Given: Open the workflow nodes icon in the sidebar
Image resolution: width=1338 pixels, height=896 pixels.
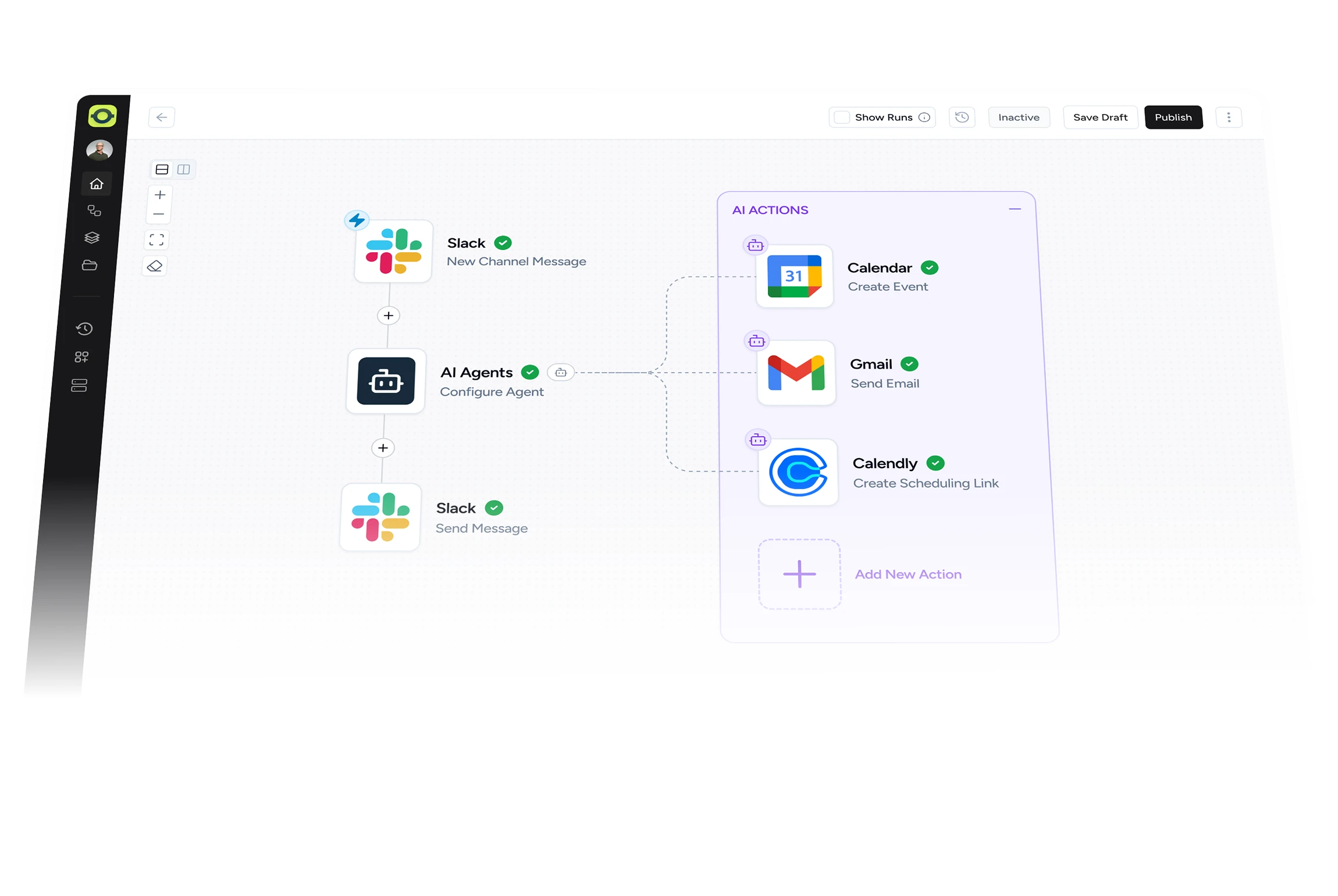Looking at the screenshot, I should click(x=95, y=211).
